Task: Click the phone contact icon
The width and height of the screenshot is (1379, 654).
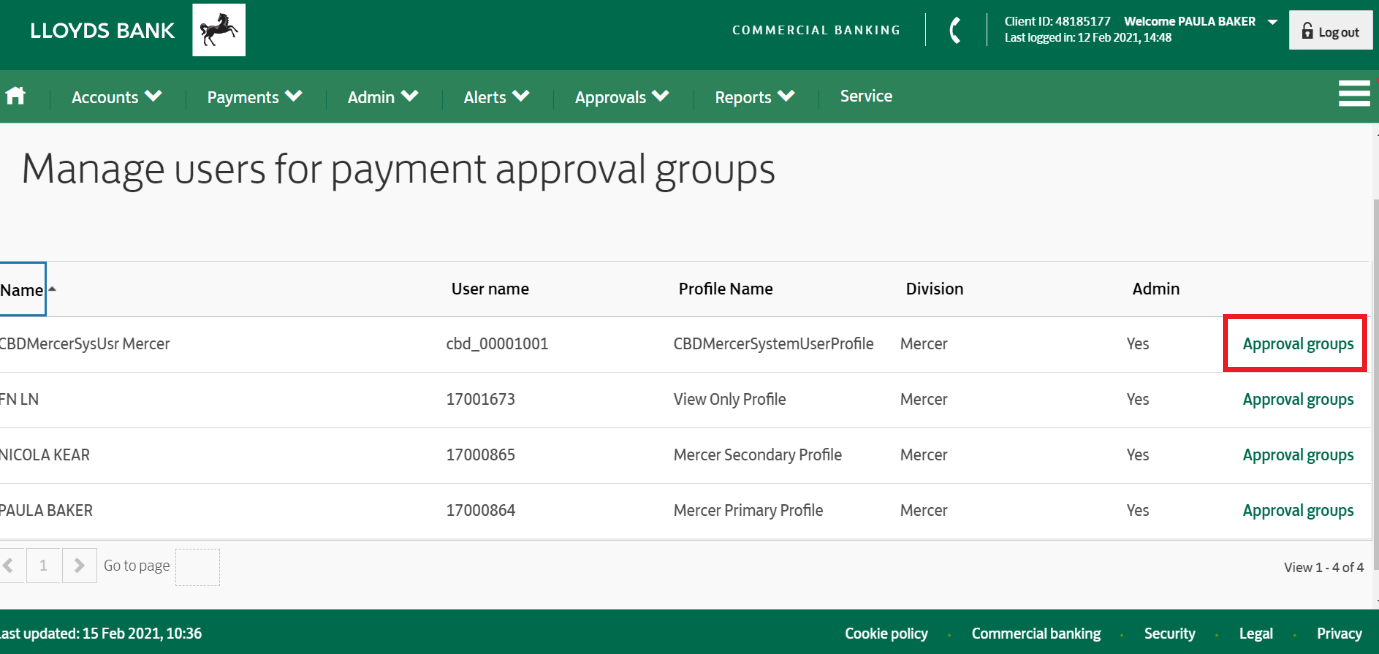Action: click(x=955, y=30)
